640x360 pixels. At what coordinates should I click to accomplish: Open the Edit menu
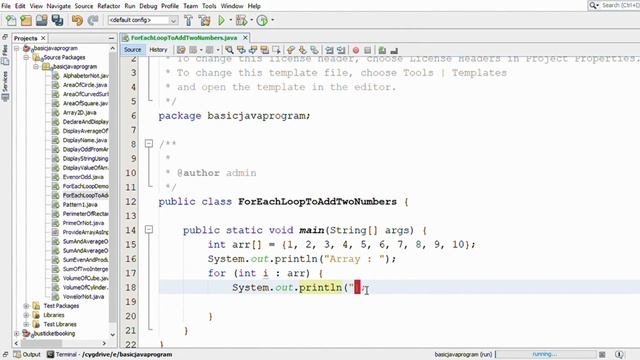(x=20, y=6)
